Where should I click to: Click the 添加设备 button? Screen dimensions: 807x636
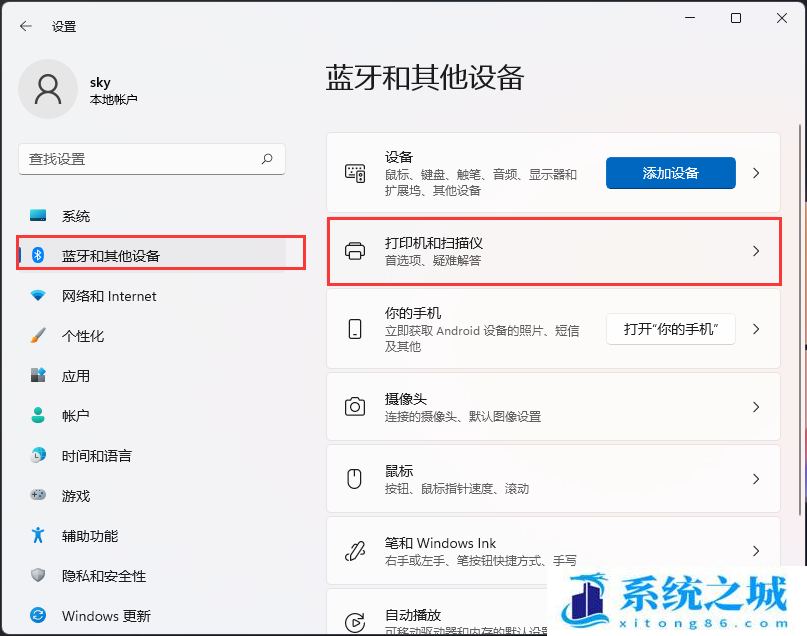[x=671, y=173]
